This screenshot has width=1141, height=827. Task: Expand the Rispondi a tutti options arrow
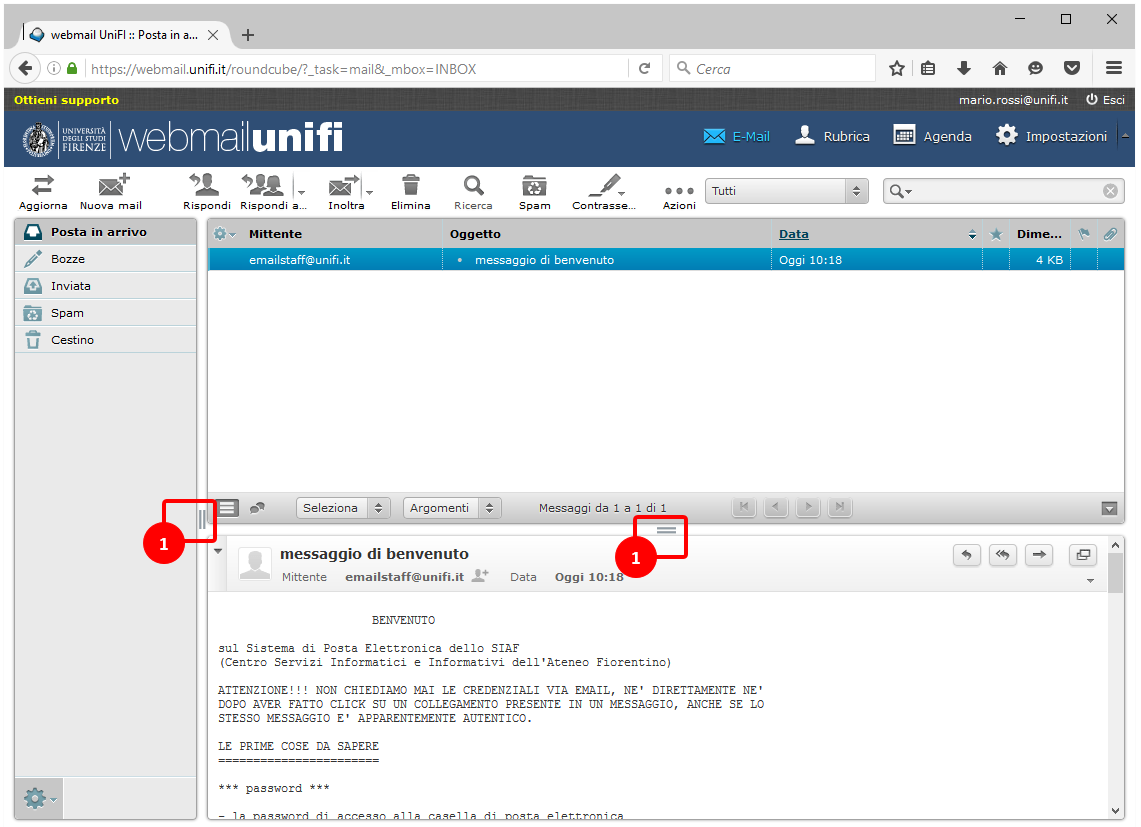click(x=301, y=192)
